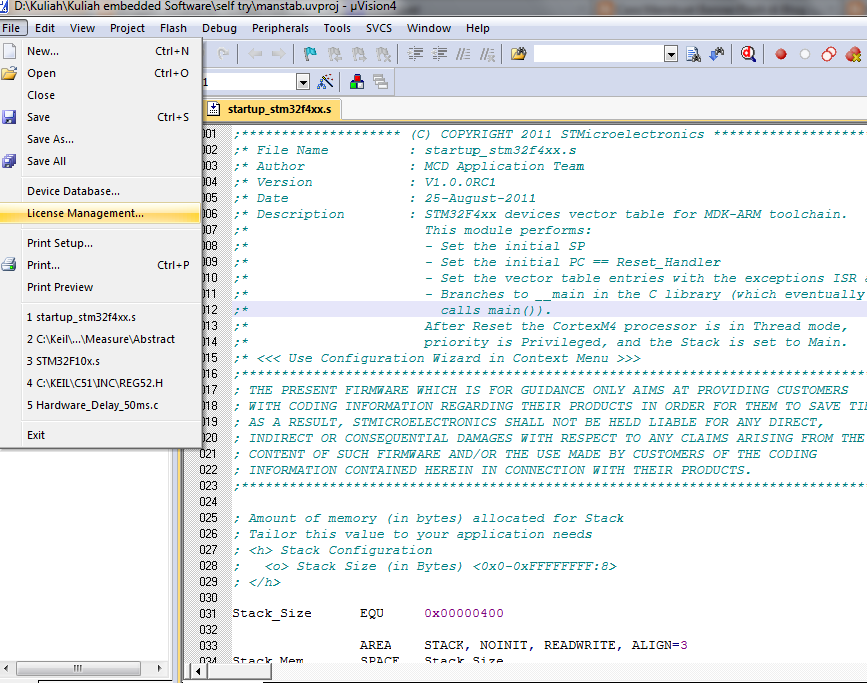Insert breakpoint red dot icon
This screenshot has height=683, width=867.
pyautogui.click(x=781, y=54)
